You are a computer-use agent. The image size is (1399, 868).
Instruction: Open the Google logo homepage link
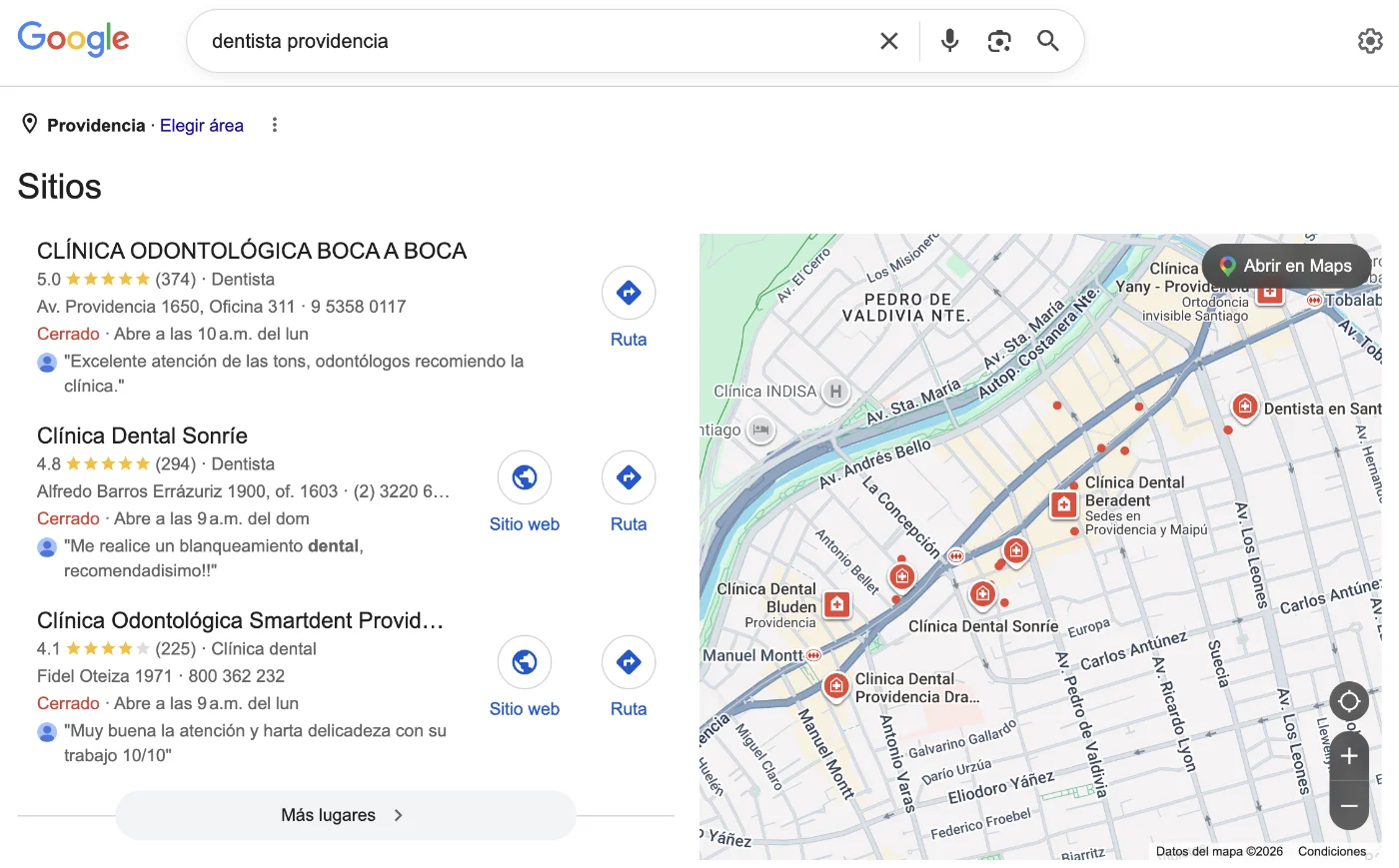(x=73, y=40)
